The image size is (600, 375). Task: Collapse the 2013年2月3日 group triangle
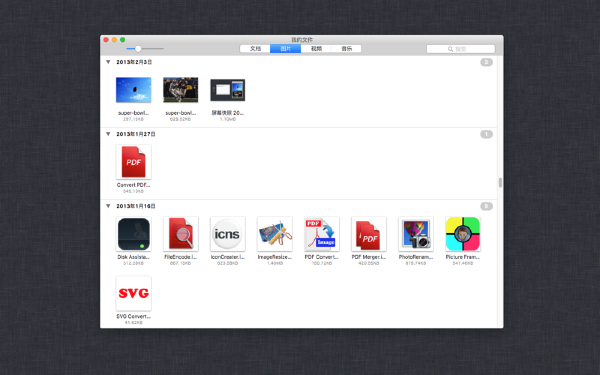click(108, 62)
